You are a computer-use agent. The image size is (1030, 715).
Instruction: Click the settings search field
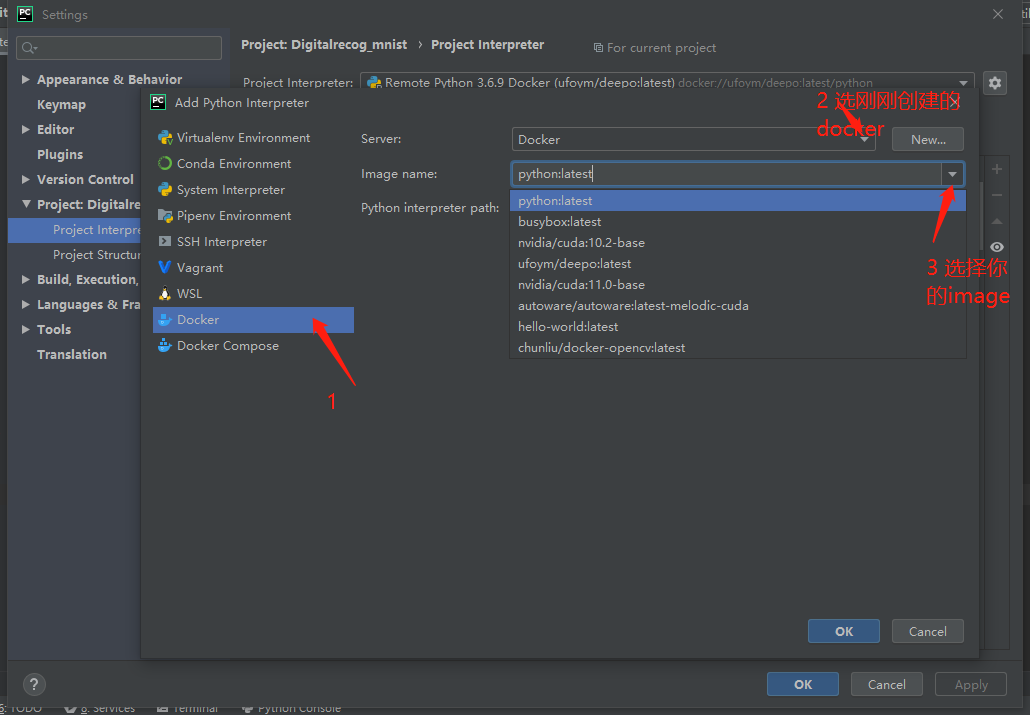tap(119, 48)
